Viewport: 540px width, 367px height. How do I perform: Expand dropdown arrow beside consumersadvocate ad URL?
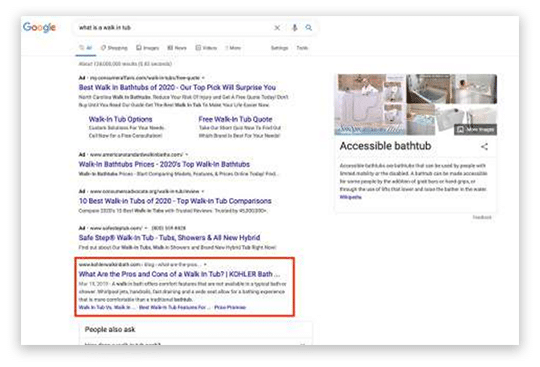pyautogui.click(x=203, y=191)
